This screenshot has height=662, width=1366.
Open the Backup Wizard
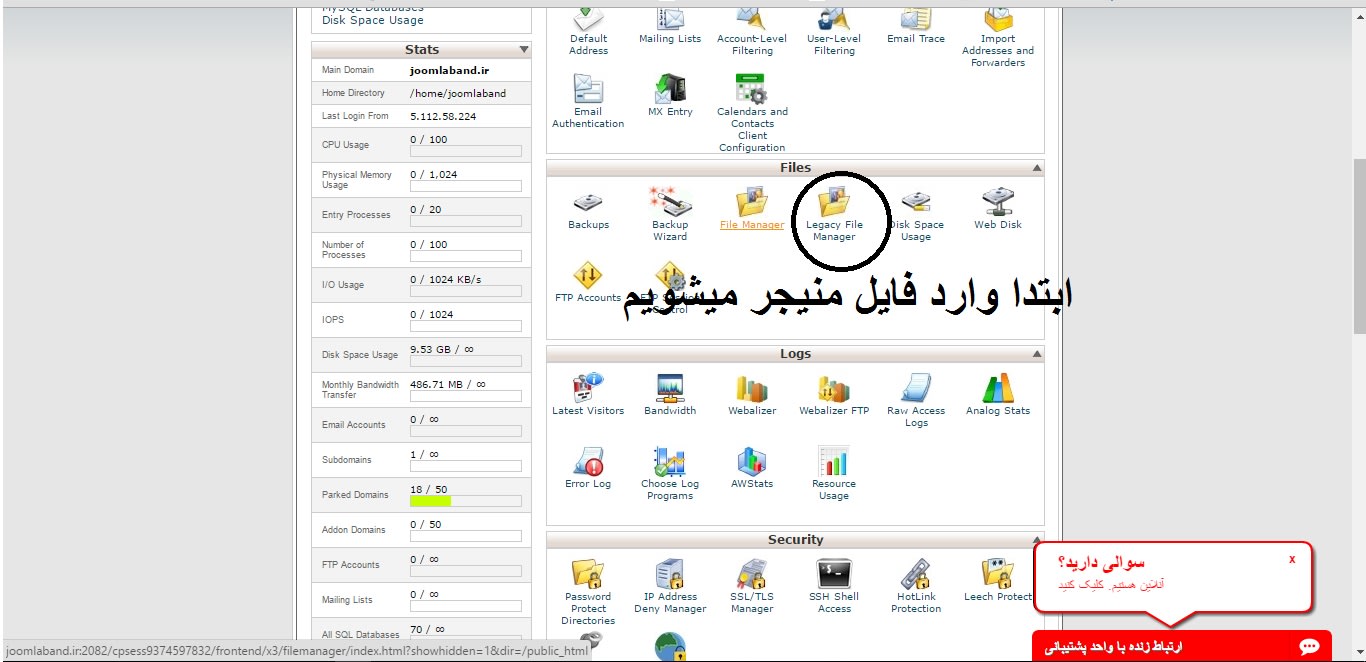[669, 207]
